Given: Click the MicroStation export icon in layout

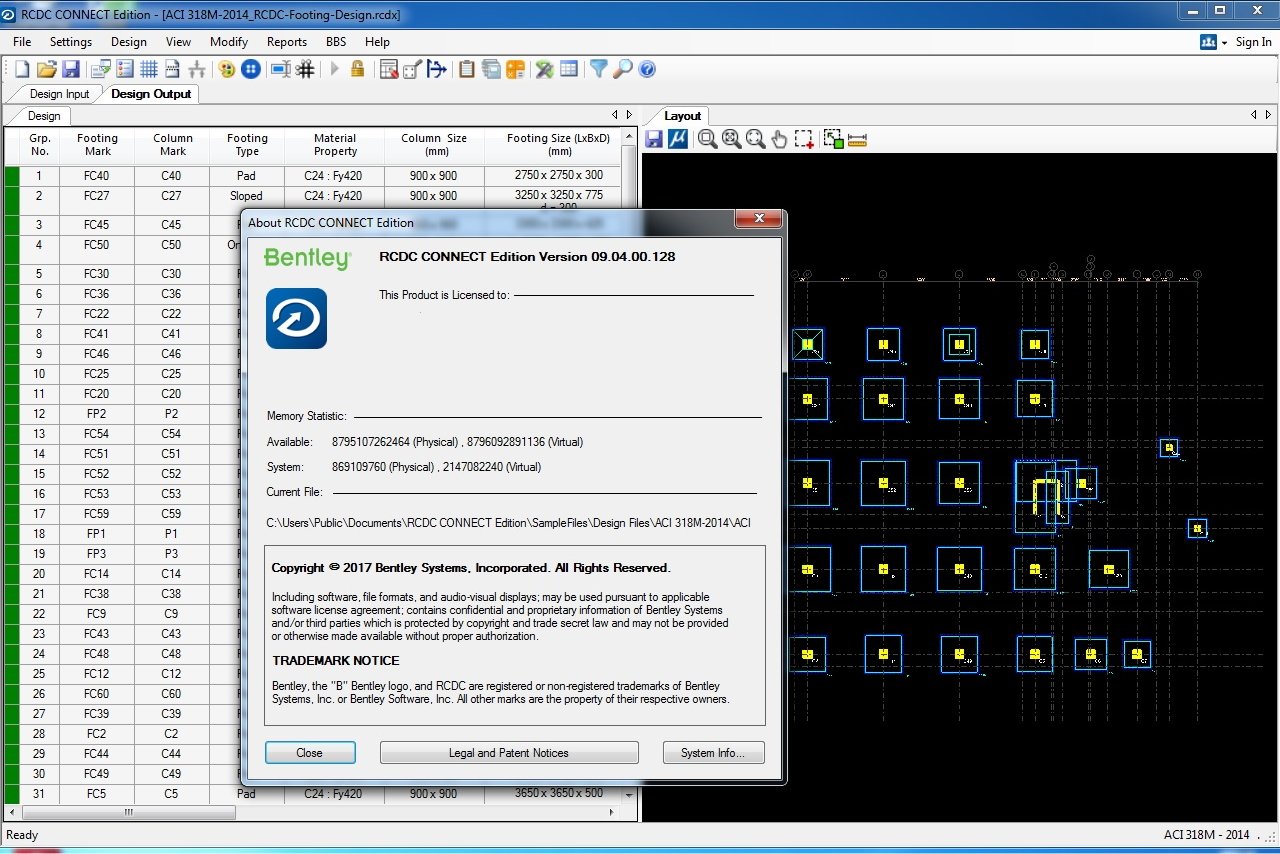Looking at the screenshot, I should [x=678, y=139].
